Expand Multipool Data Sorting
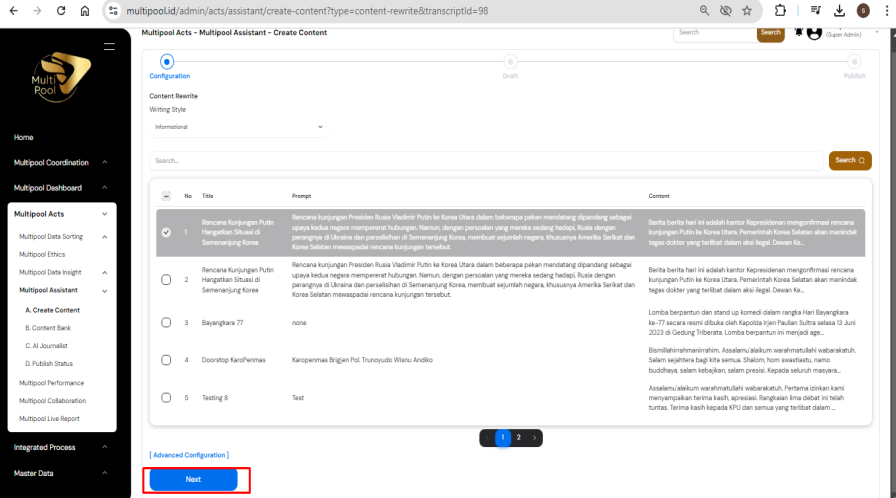Image resolution: width=896 pixels, height=498 pixels. [x=105, y=237]
